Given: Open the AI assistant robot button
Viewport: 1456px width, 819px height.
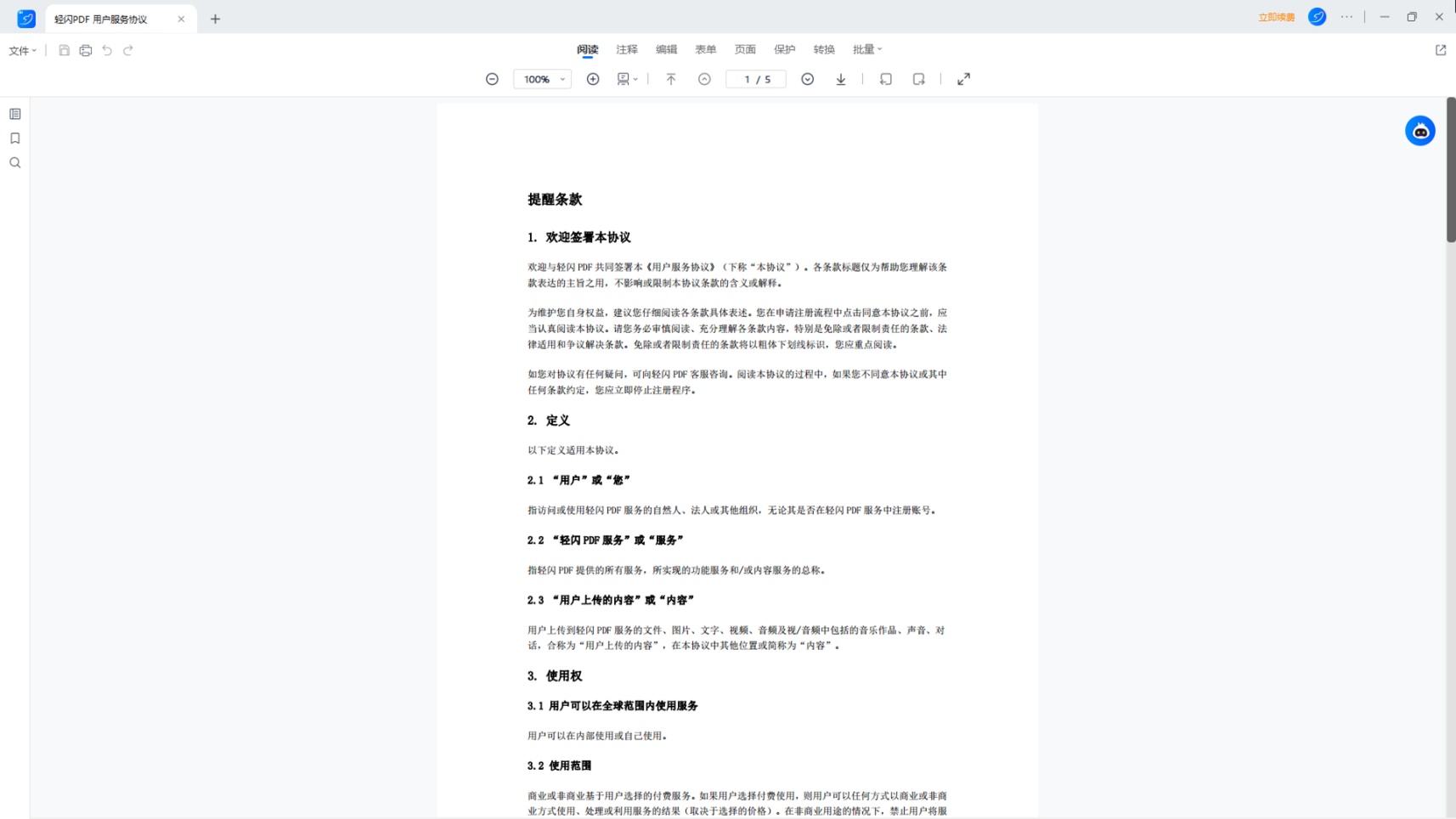Looking at the screenshot, I should pyautogui.click(x=1419, y=131).
